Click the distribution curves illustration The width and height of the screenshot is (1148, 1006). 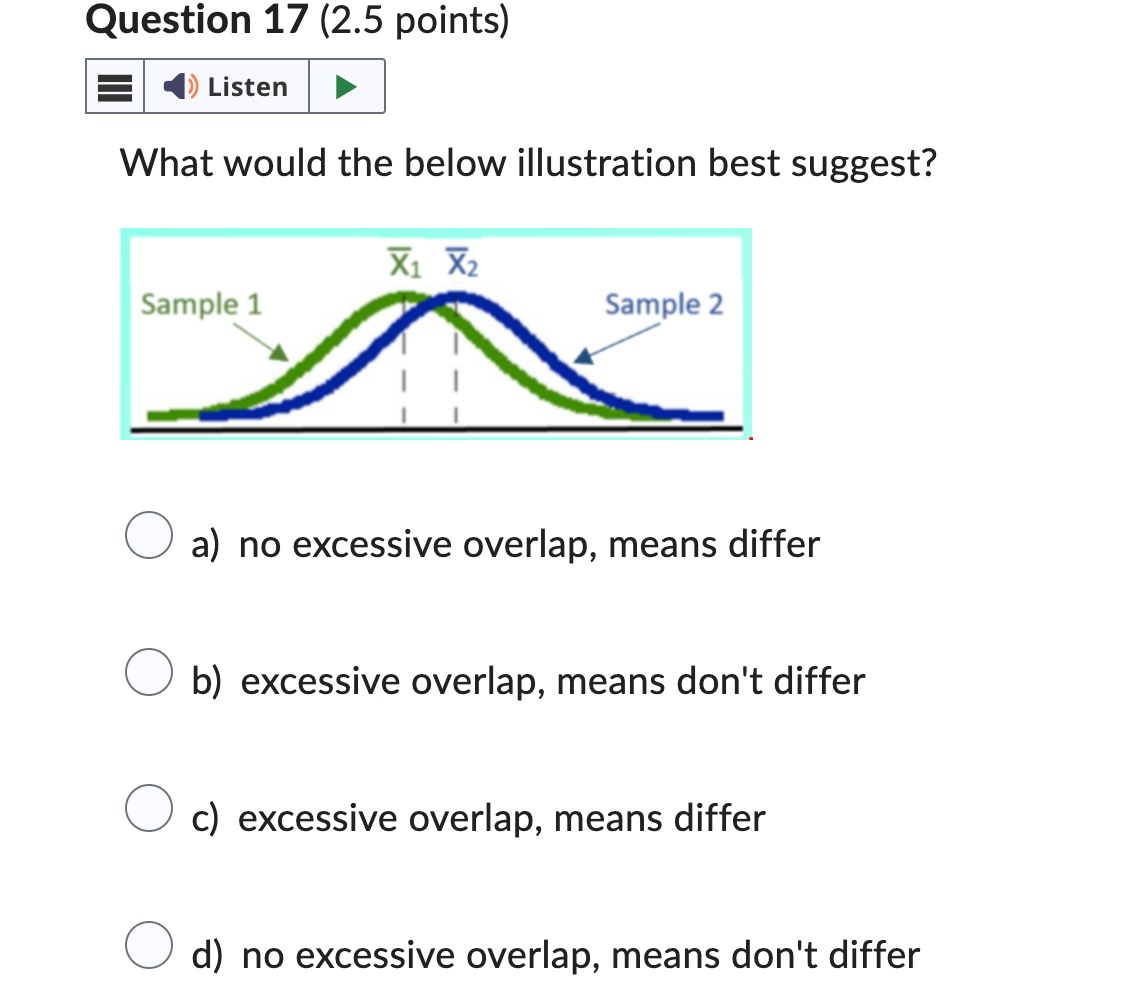pos(435,335)
